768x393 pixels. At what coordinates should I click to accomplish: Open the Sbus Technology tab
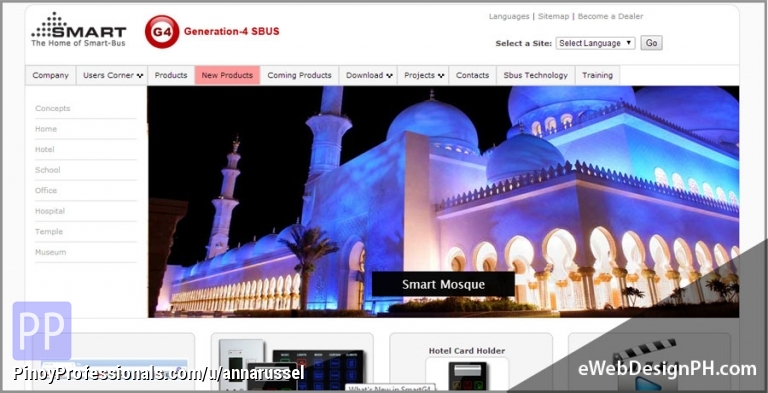536,75
